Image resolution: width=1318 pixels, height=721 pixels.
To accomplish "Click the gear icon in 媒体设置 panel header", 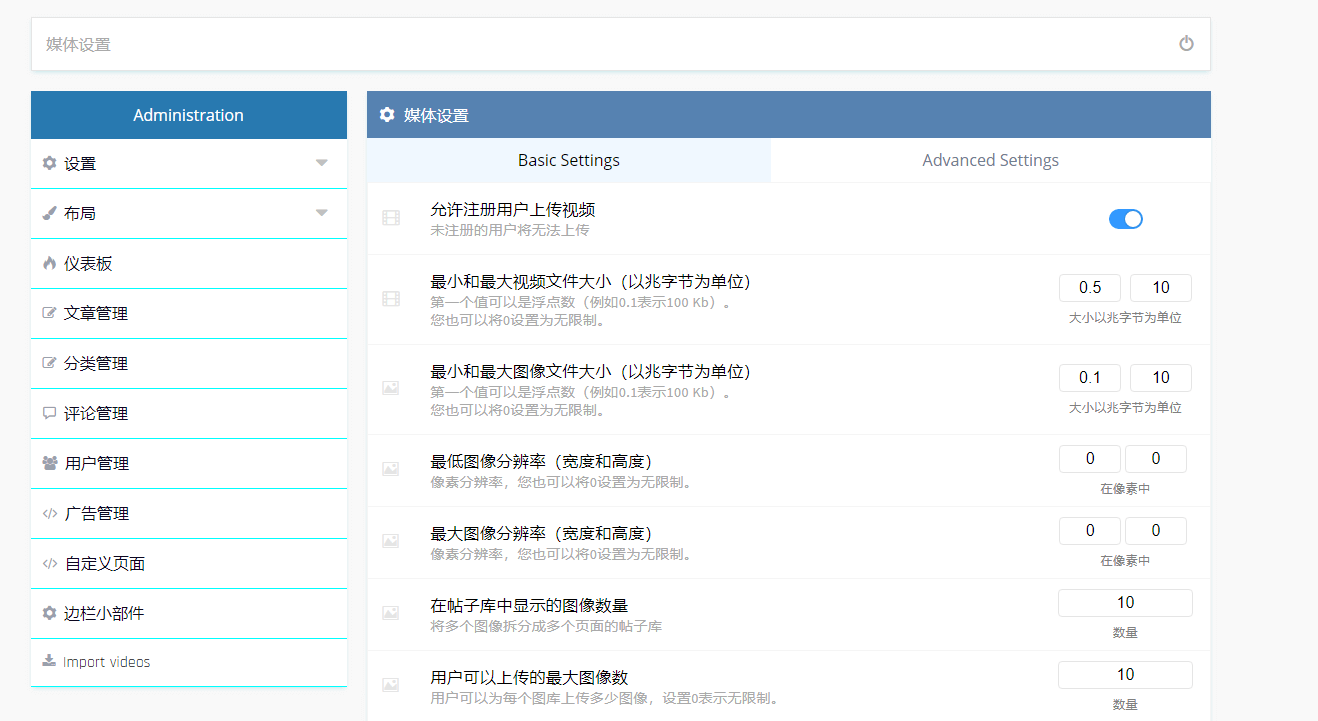I will [x=387, y=115].
